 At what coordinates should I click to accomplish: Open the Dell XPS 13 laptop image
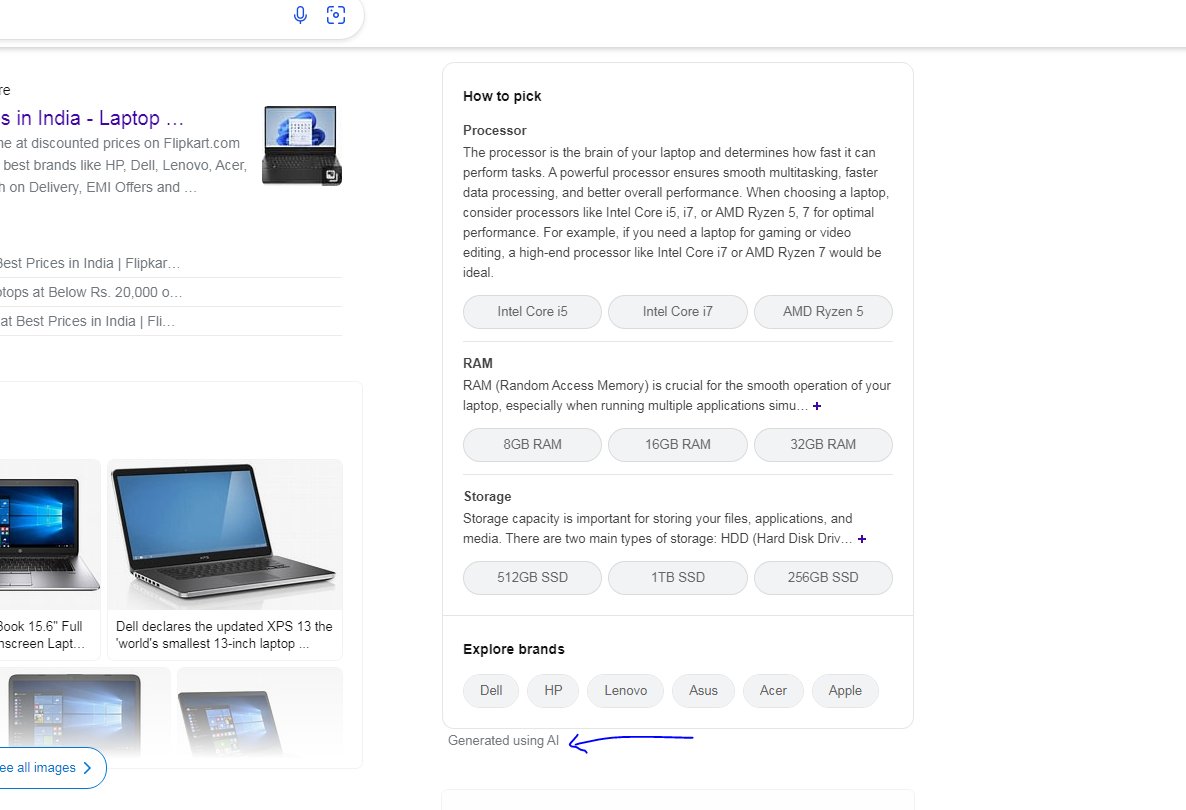pyautogui.click(x=224, y=535)
